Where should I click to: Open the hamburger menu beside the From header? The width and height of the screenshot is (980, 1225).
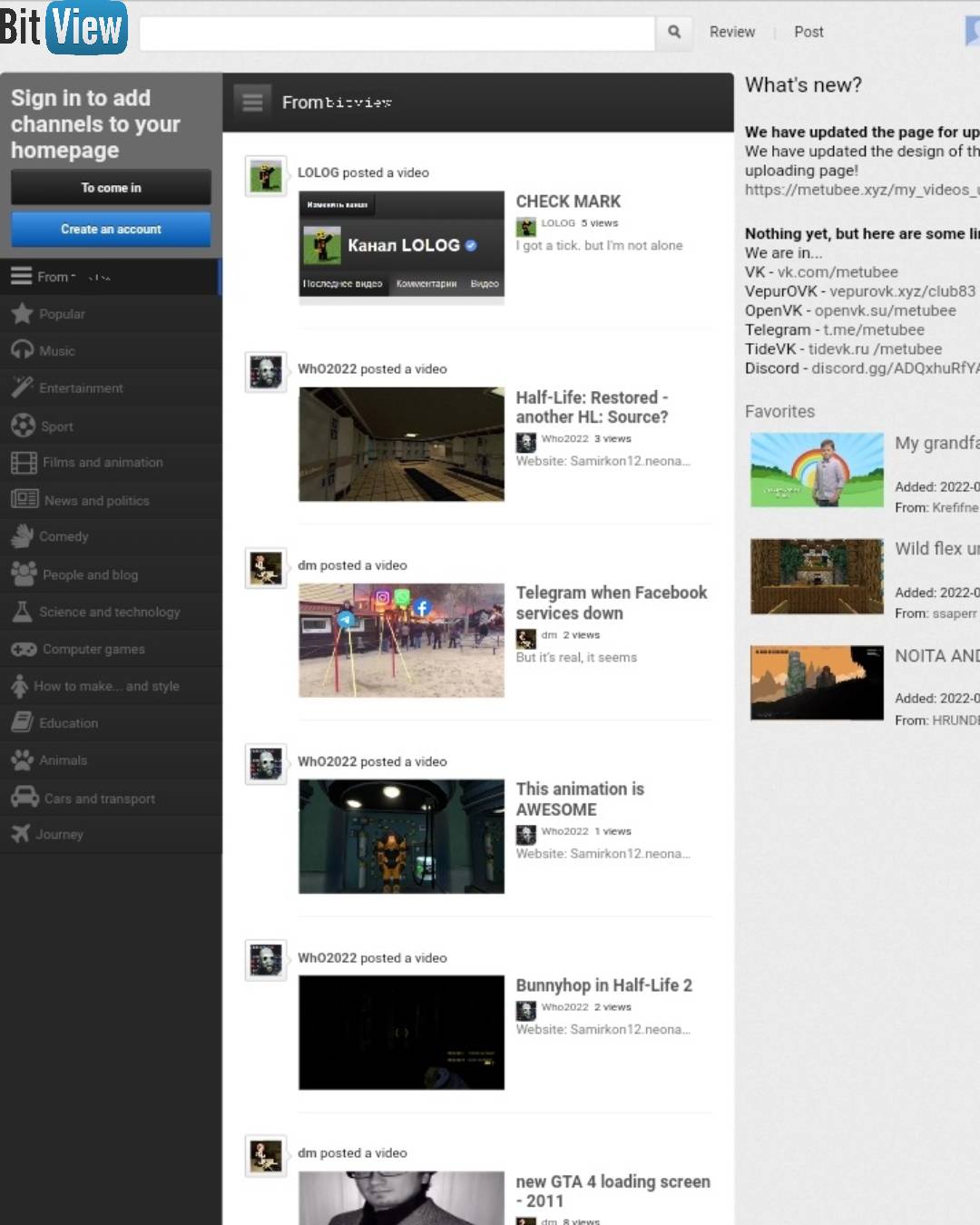252,103
